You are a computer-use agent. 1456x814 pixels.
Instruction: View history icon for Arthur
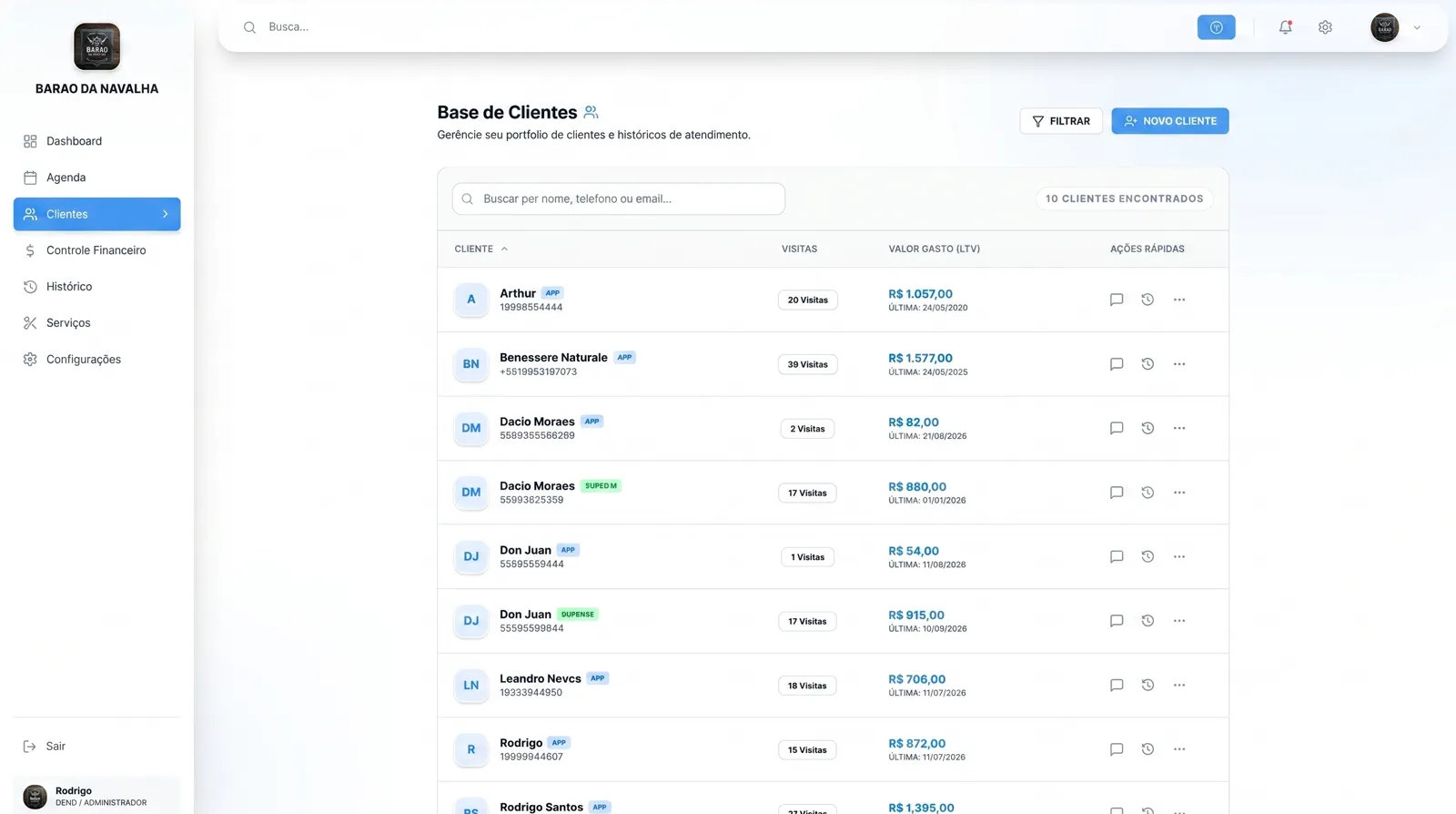(1148, 300)
